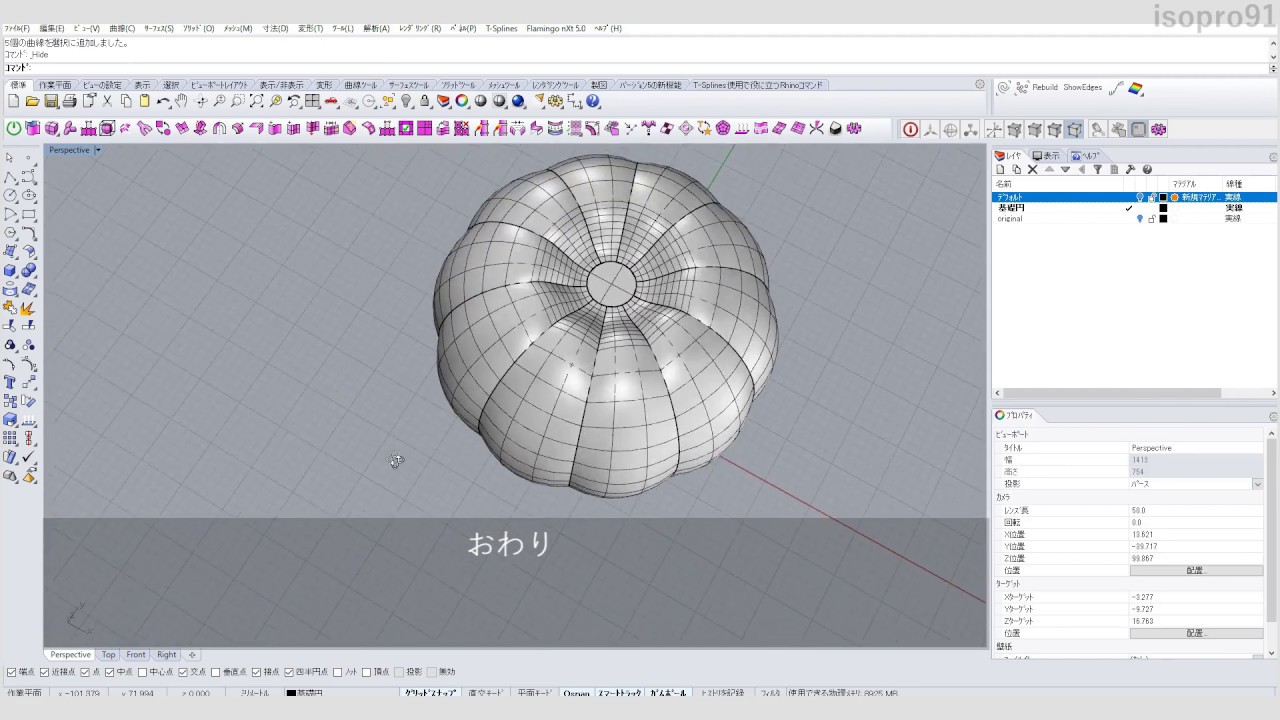Select the arrow pointer tool in left sidebar
Viewport: 1280px width, 720px height.
(10, 157)
